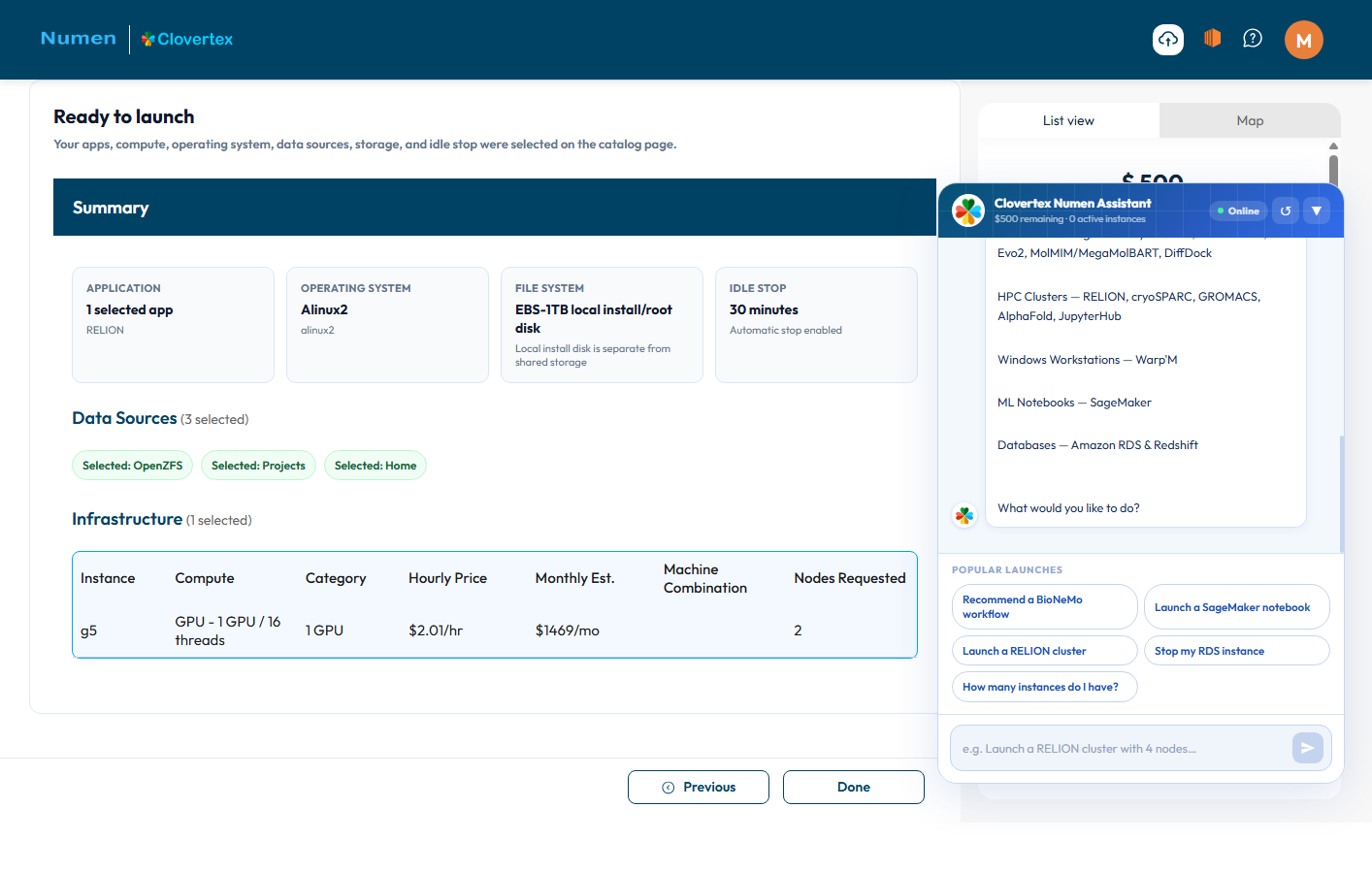1372x873 pixels.
Task: Click the Infrastructure heading
Action: pos(127,519)
